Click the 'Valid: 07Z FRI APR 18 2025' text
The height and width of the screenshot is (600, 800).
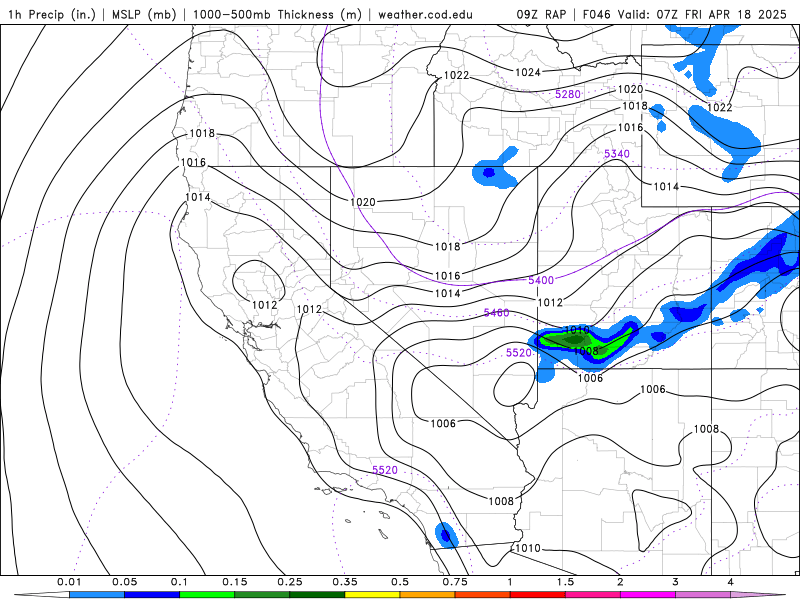pos(702,14)
